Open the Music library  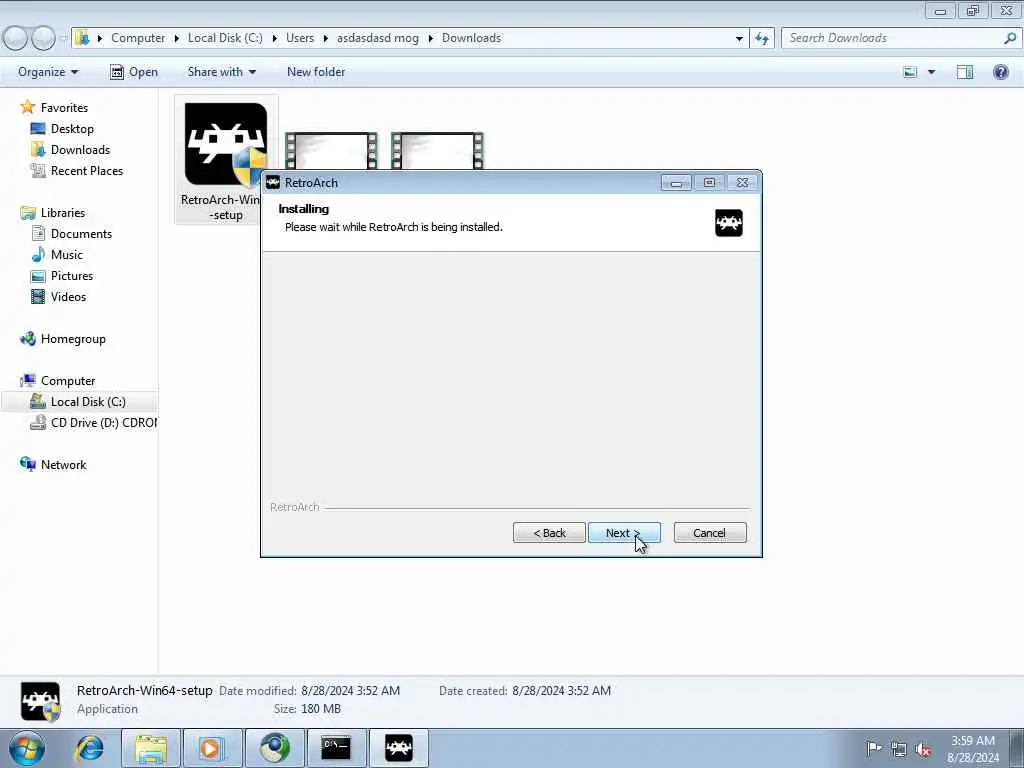click(67, 255)
